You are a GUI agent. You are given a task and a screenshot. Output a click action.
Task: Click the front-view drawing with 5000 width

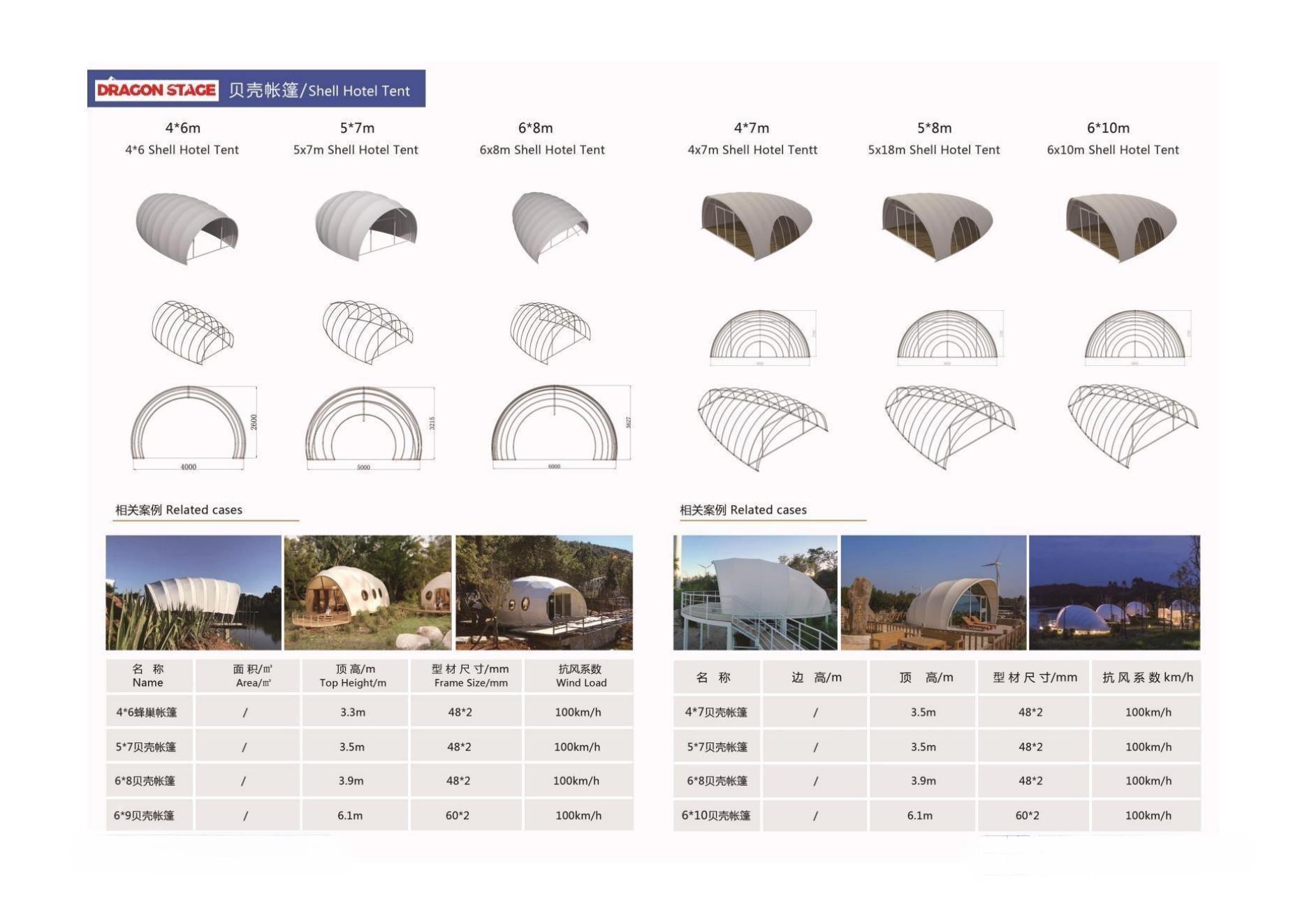pos(370,428)
